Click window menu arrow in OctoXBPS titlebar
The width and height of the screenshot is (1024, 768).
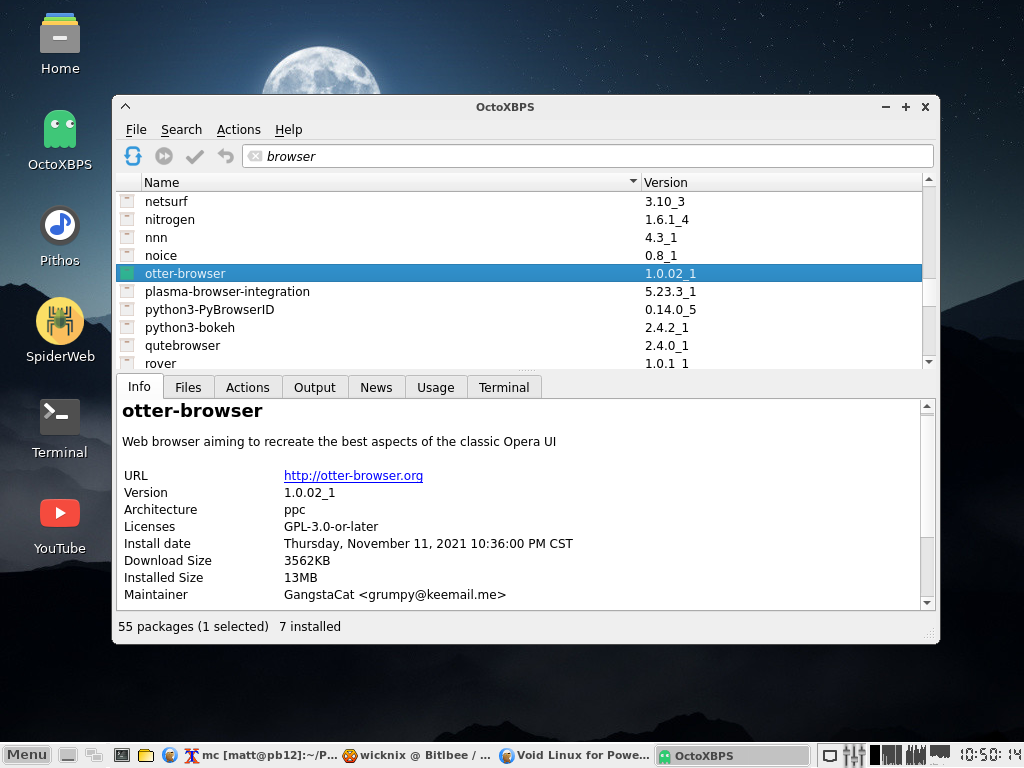coord(126,106)
